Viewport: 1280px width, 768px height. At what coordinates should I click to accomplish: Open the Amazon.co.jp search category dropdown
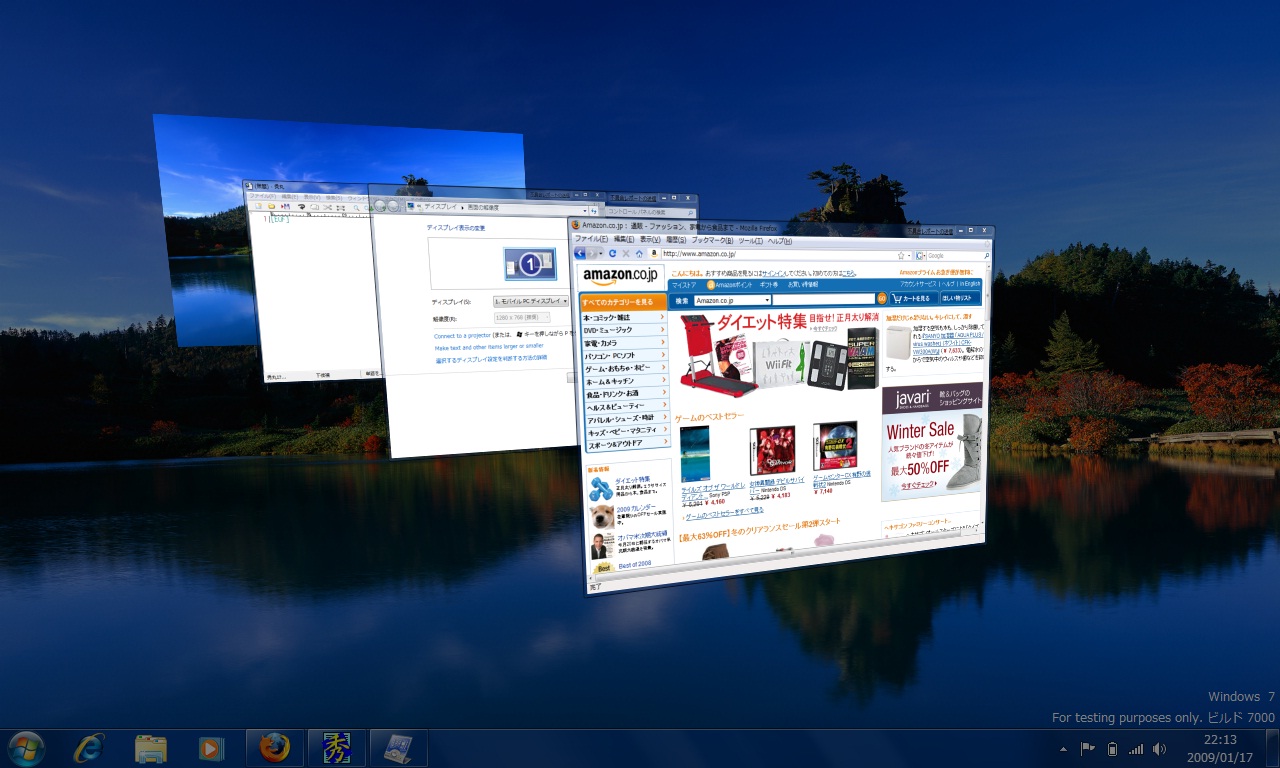[x=732, y=300]
